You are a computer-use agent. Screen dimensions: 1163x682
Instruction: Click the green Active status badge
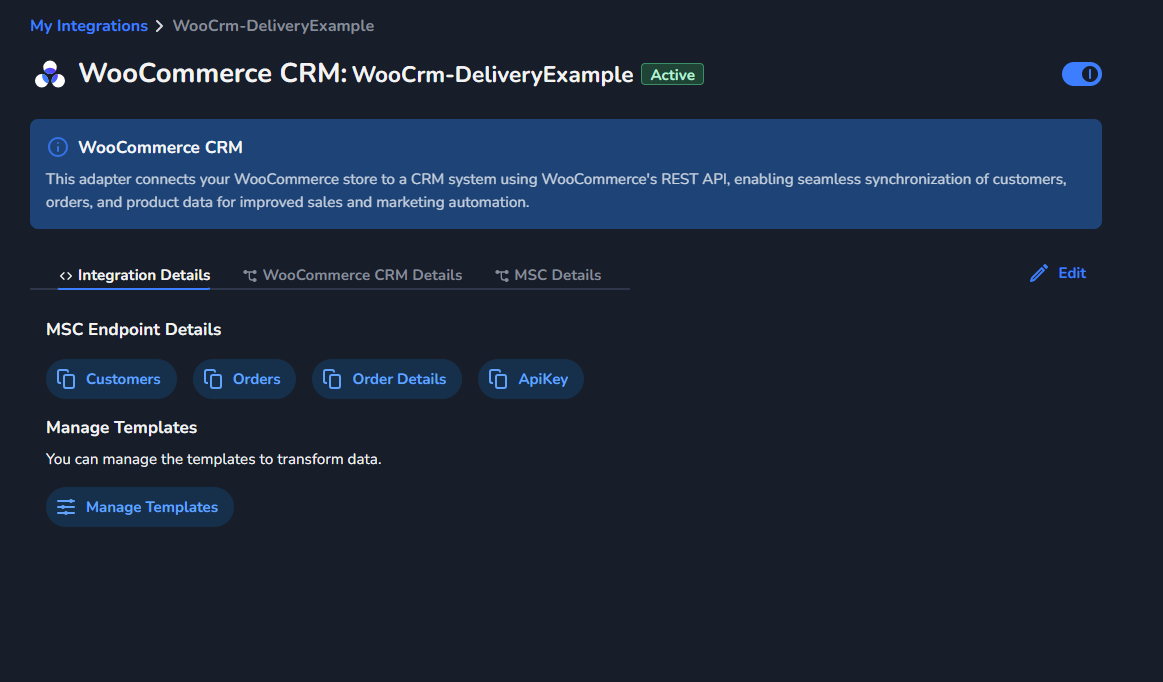point(672,75)
